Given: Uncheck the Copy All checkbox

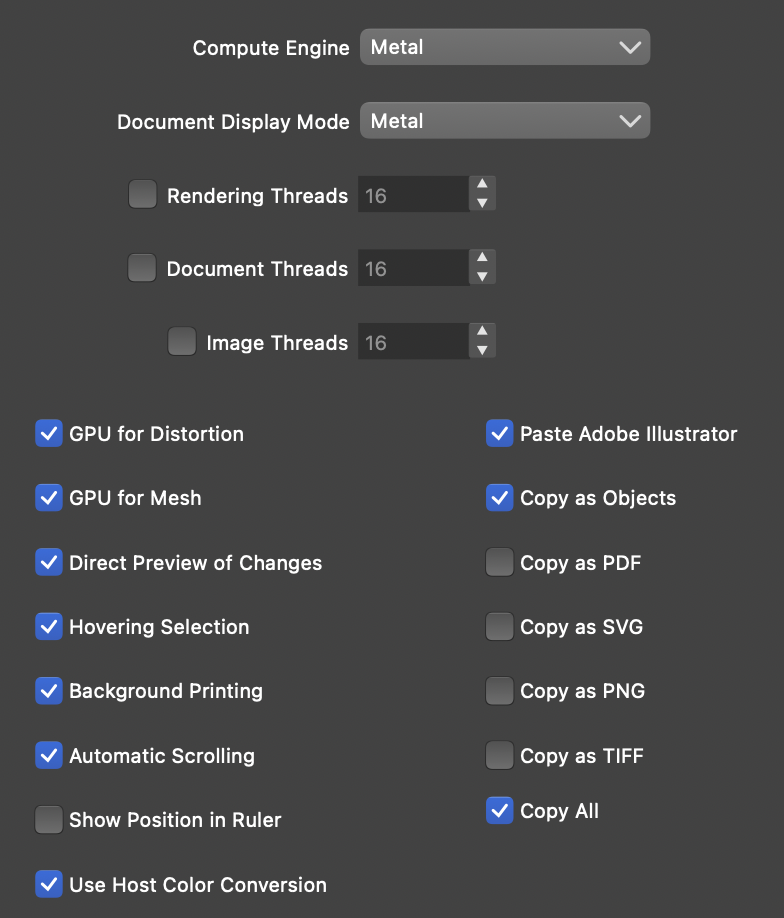Looking at the screenshot, I should click(500, 810).
